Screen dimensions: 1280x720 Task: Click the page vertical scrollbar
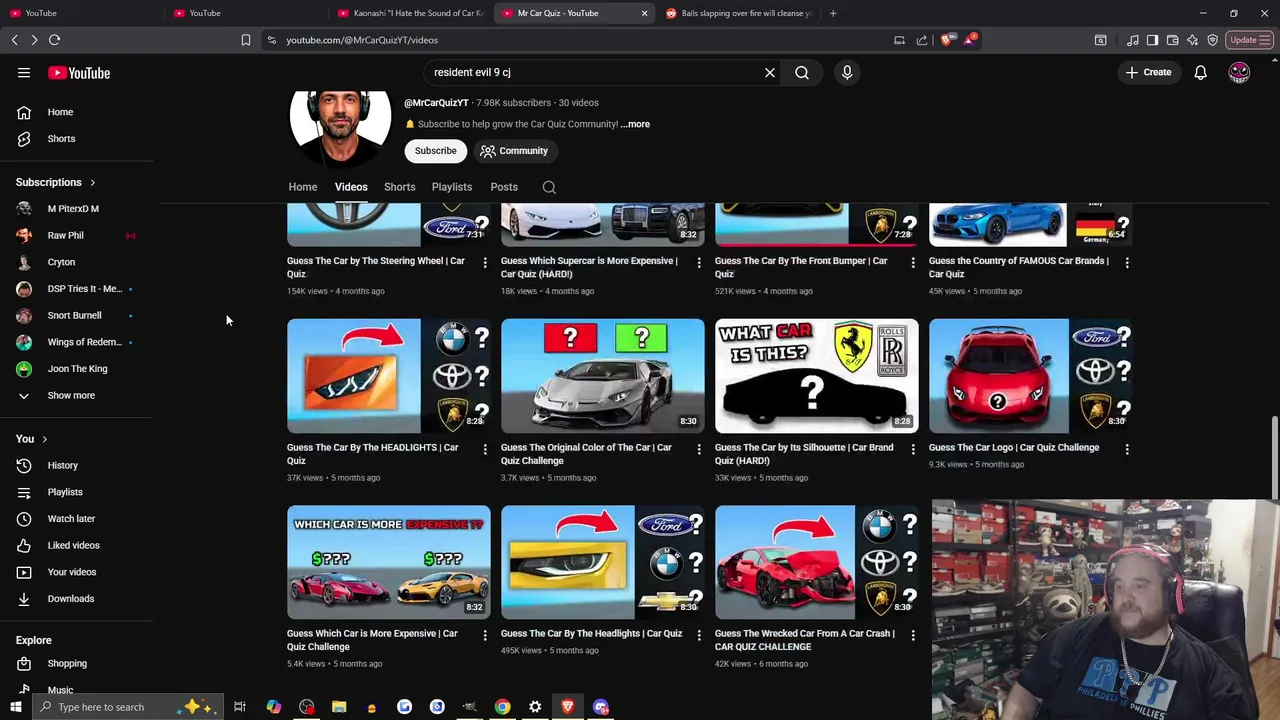coord(1274,456)
